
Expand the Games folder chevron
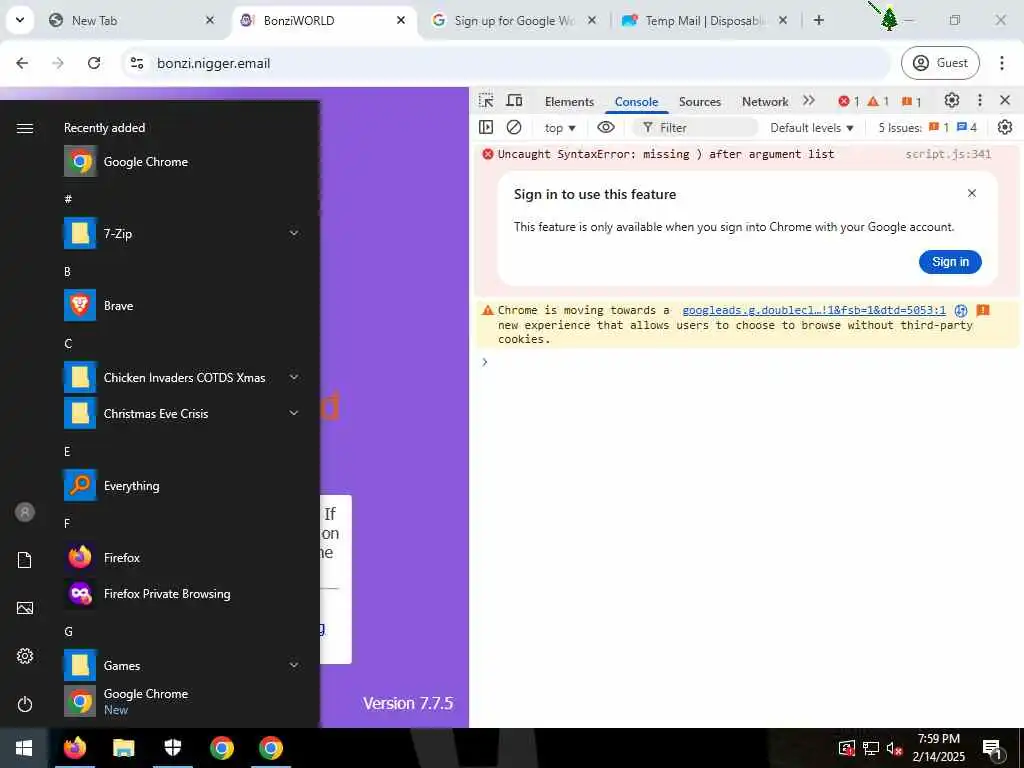pyautogui.click(x=294, y=665)
